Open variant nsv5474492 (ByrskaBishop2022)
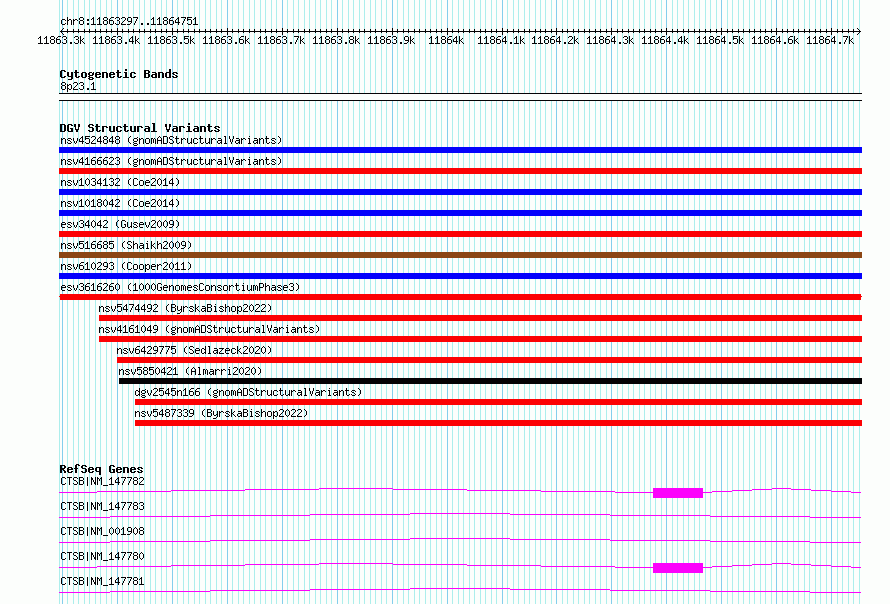 click(185, 308)
